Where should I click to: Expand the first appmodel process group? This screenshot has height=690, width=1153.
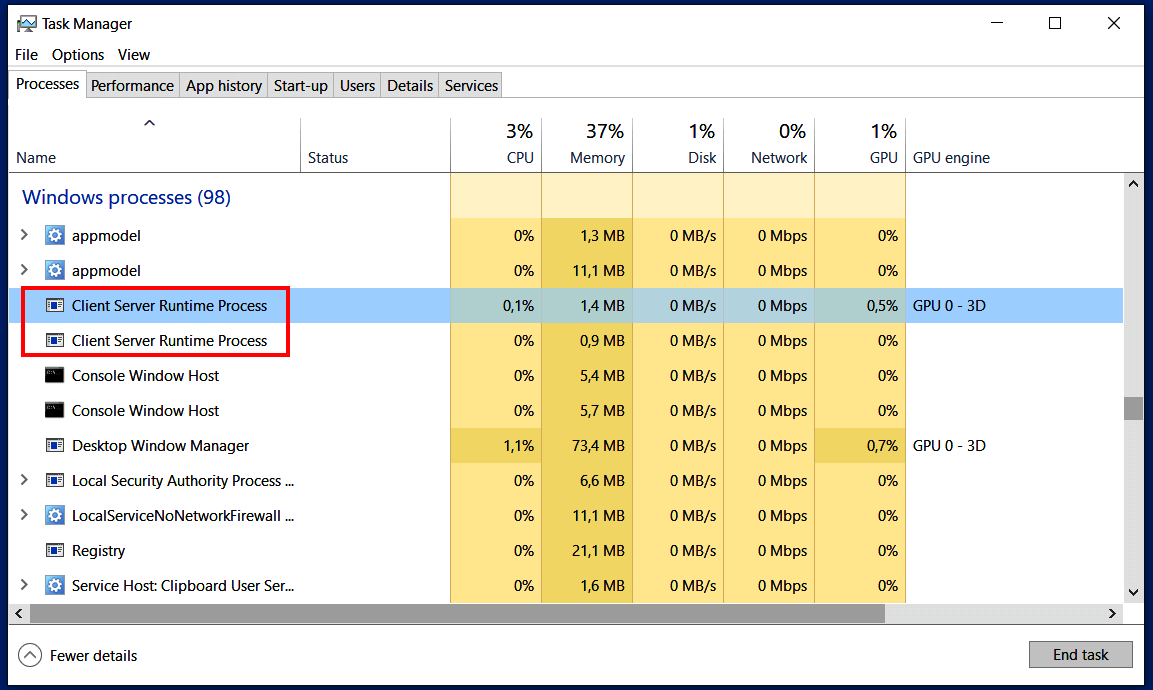24,235
